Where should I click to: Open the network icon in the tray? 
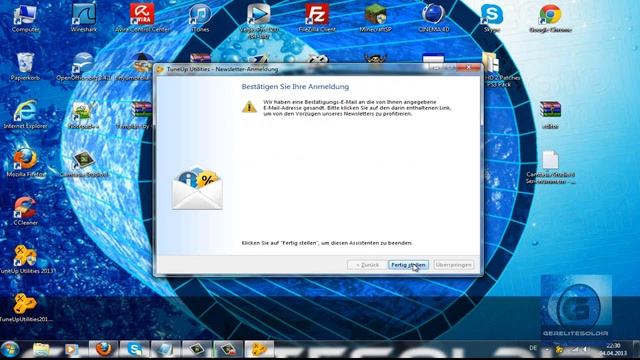coord(575,349)
